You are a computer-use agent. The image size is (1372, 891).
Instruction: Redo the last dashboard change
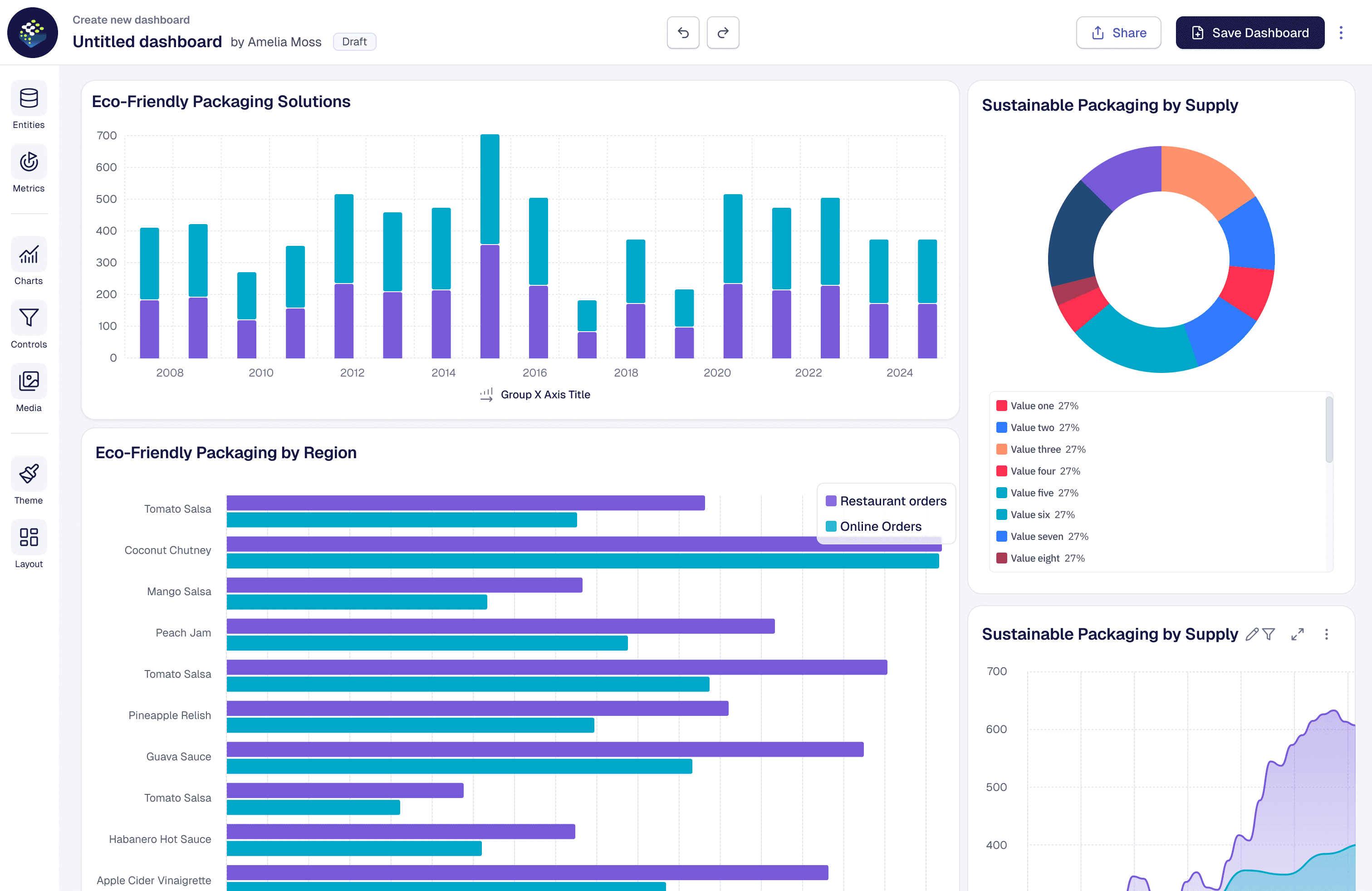[x=723, y=33]
